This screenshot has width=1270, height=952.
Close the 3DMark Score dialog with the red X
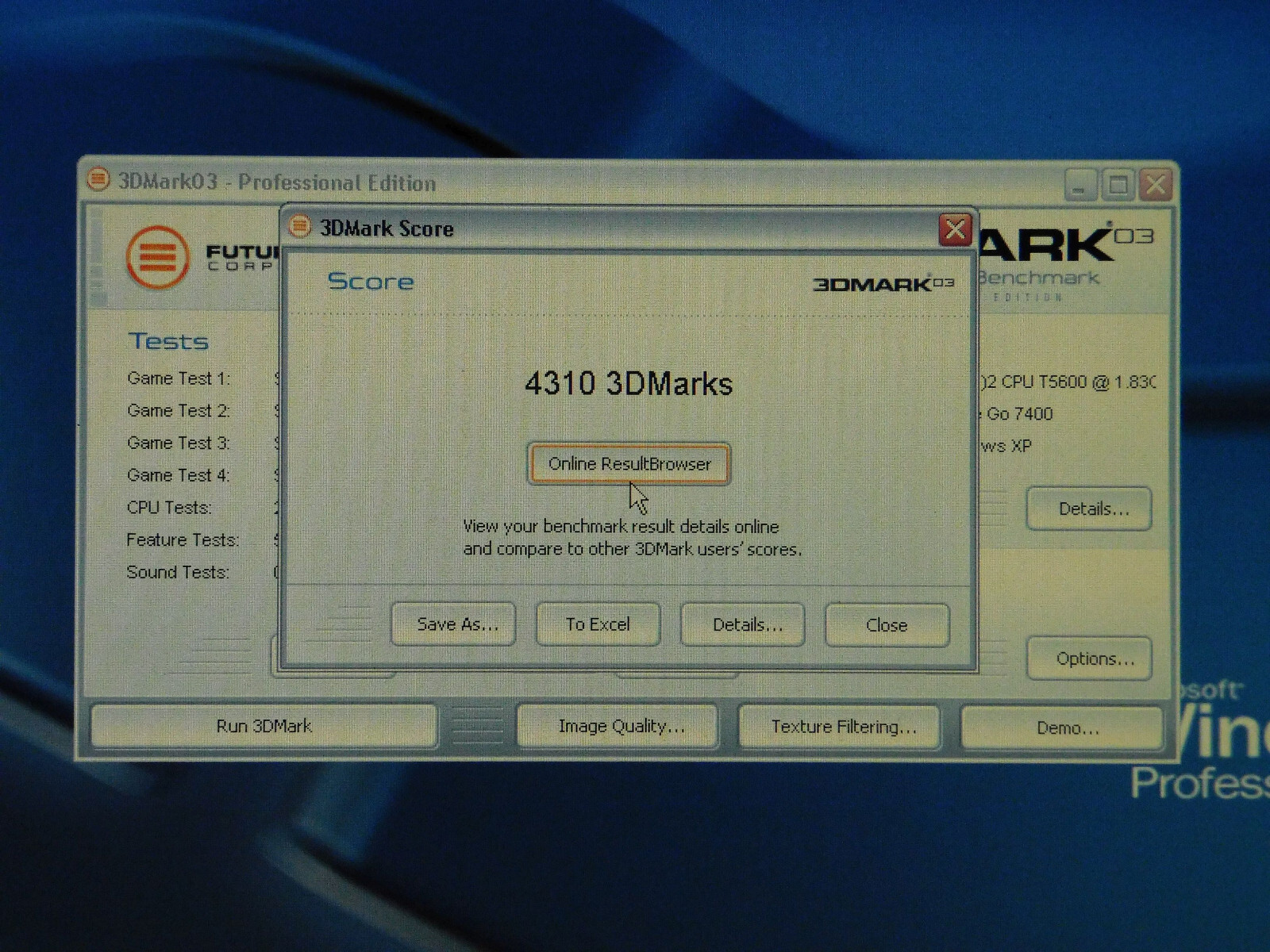point(954,229)
